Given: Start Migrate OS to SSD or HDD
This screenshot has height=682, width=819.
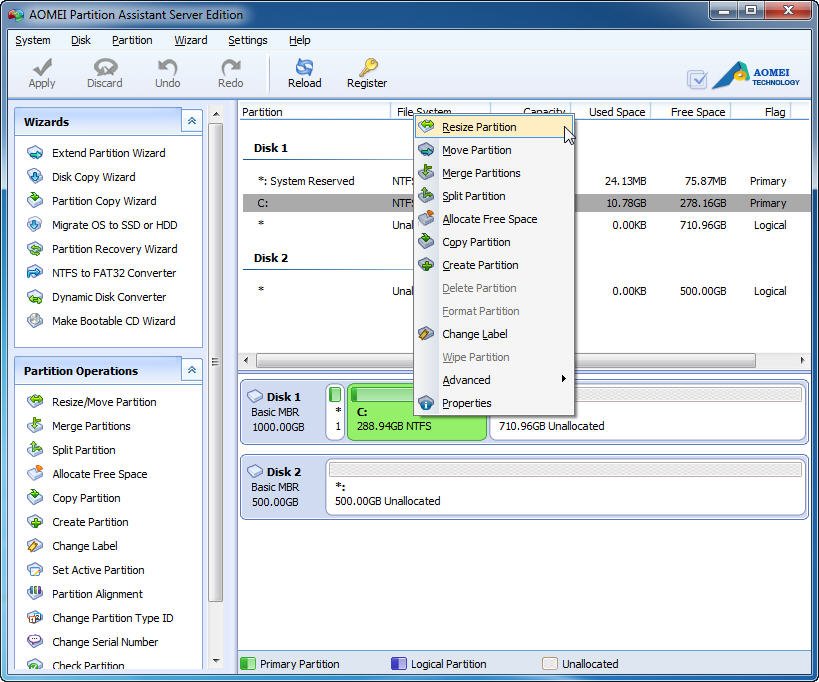Looking at the screenshot, I should pyautogui.click(x=114, y=225).
